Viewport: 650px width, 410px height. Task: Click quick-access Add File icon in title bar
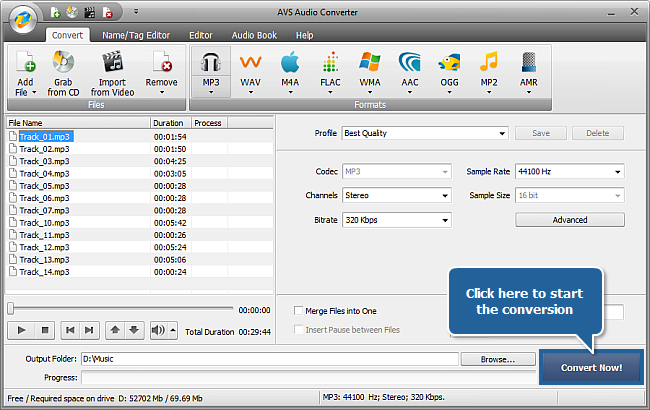(55, 12)
